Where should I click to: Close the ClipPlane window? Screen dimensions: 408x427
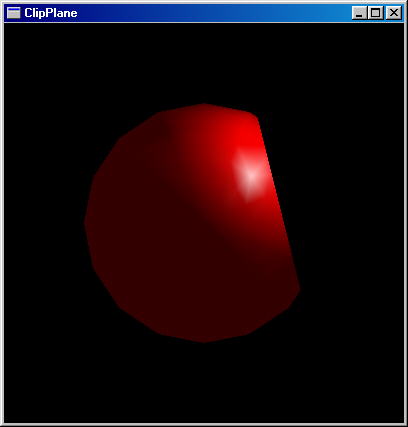coord(394,13)
